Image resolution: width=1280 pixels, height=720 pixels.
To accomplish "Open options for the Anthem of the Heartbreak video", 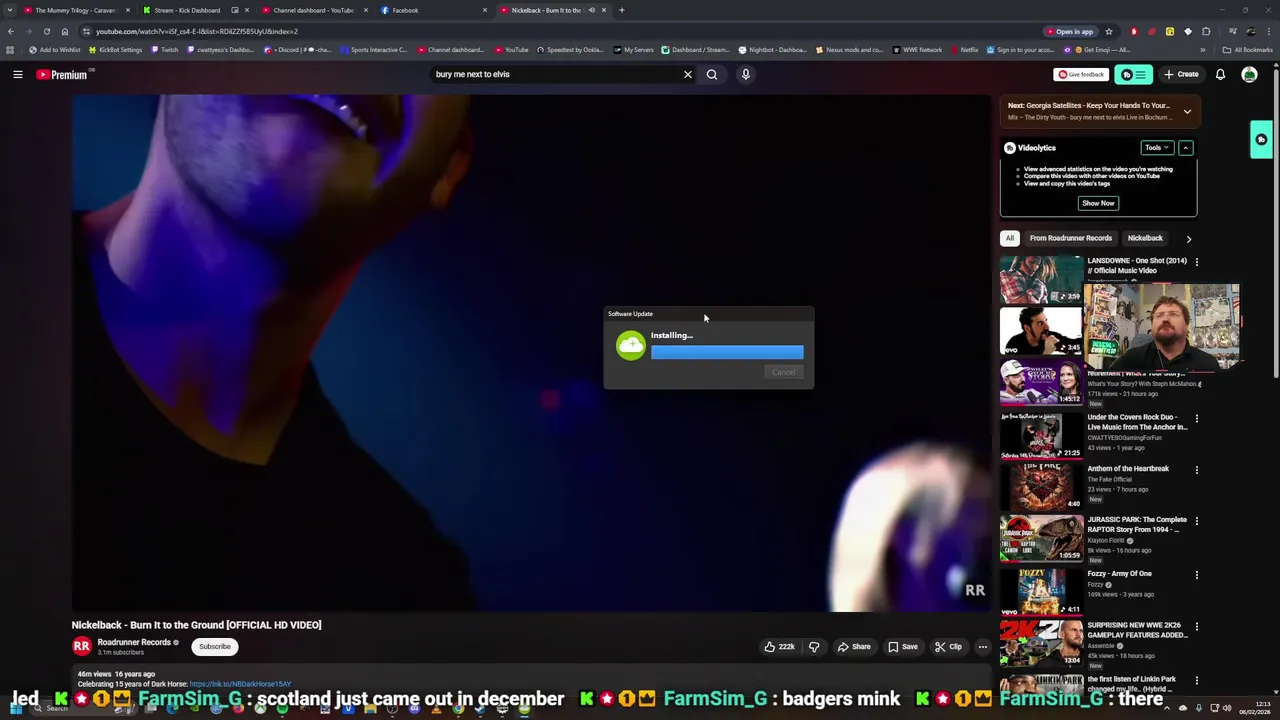I will click(1196, 470).
